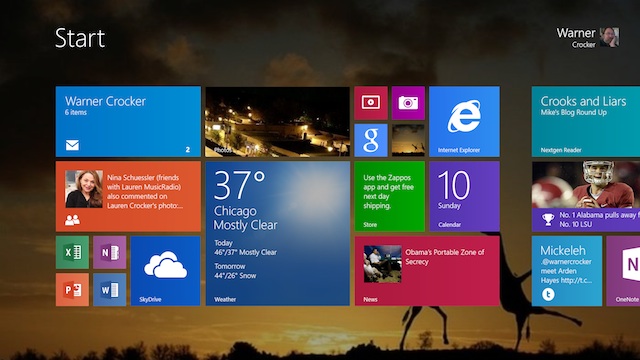This screenshot has height=360, width=640.
Task: Open the Weather tile for Chicago
Action: coord(278,233)
